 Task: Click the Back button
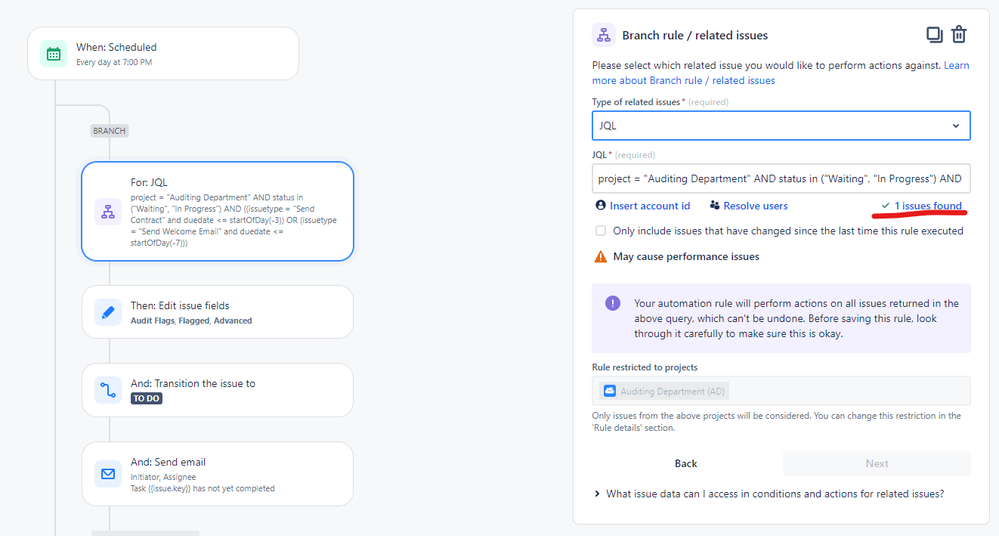(x=686, y=463)
